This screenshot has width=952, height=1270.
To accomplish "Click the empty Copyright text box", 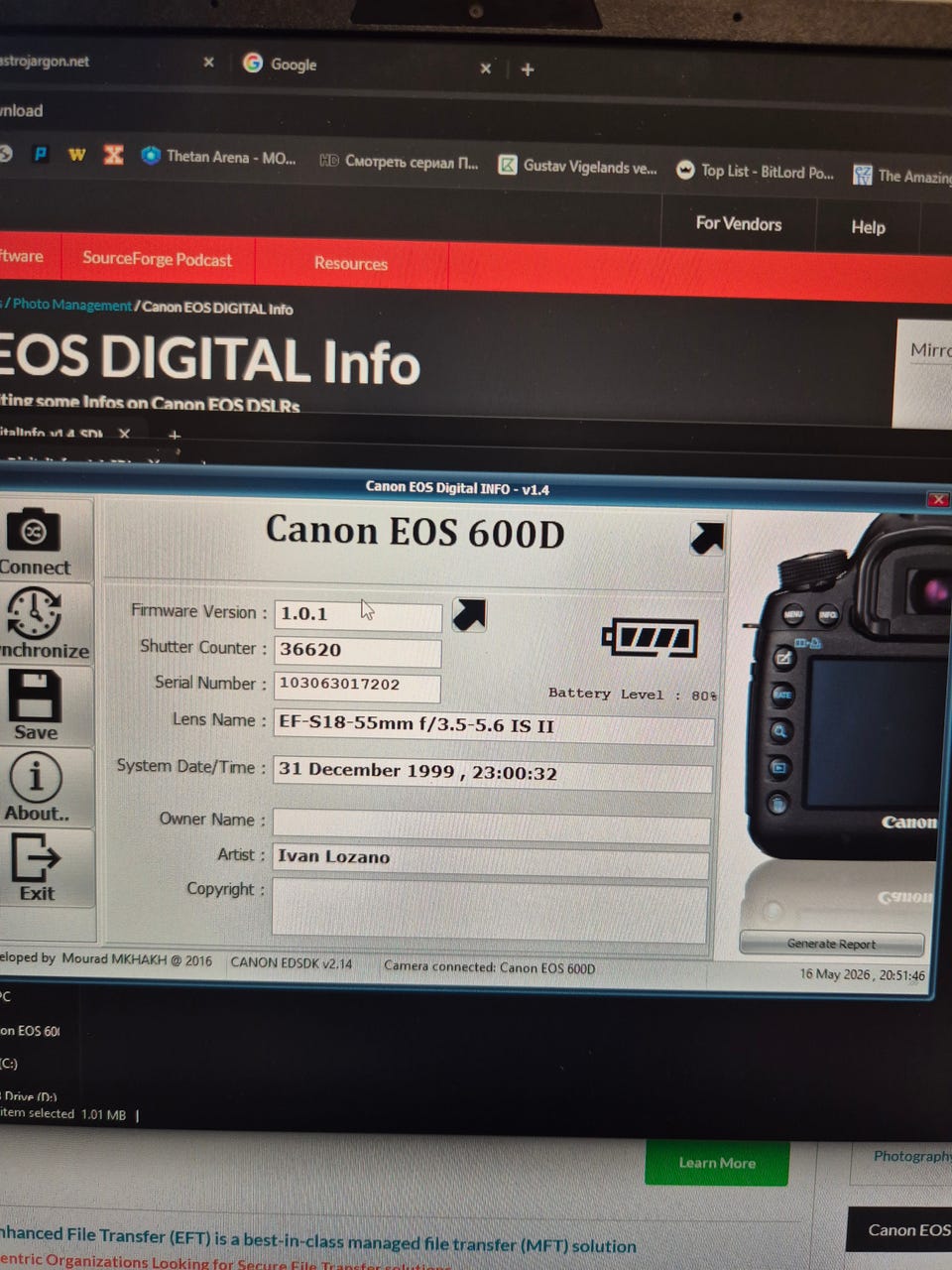I will (x=490, y=911).
